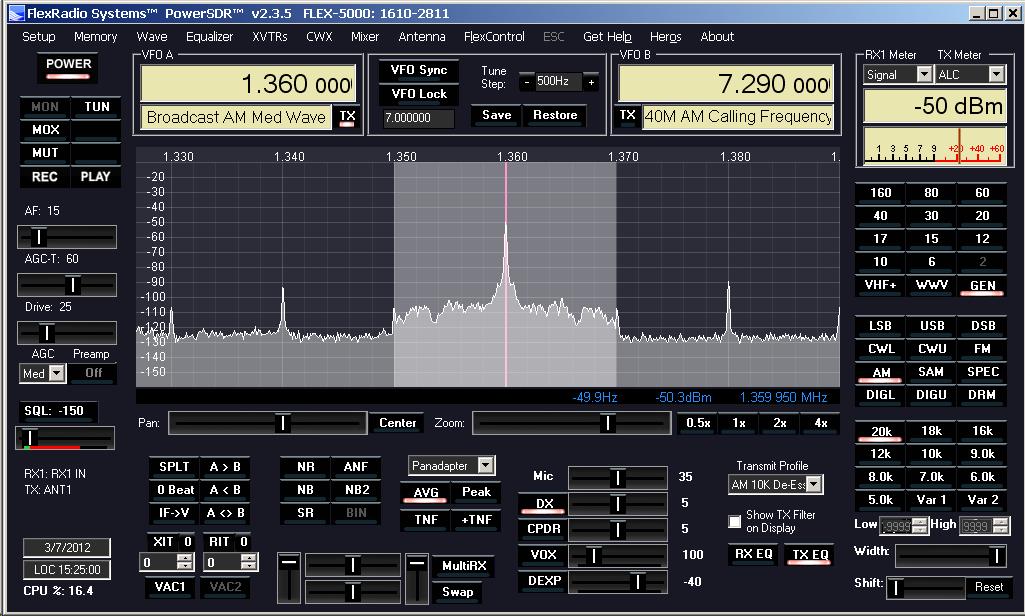This screenshot has width=1025, height=616.
Task: Adjust the AF volume slider
Action: (38, 237)
